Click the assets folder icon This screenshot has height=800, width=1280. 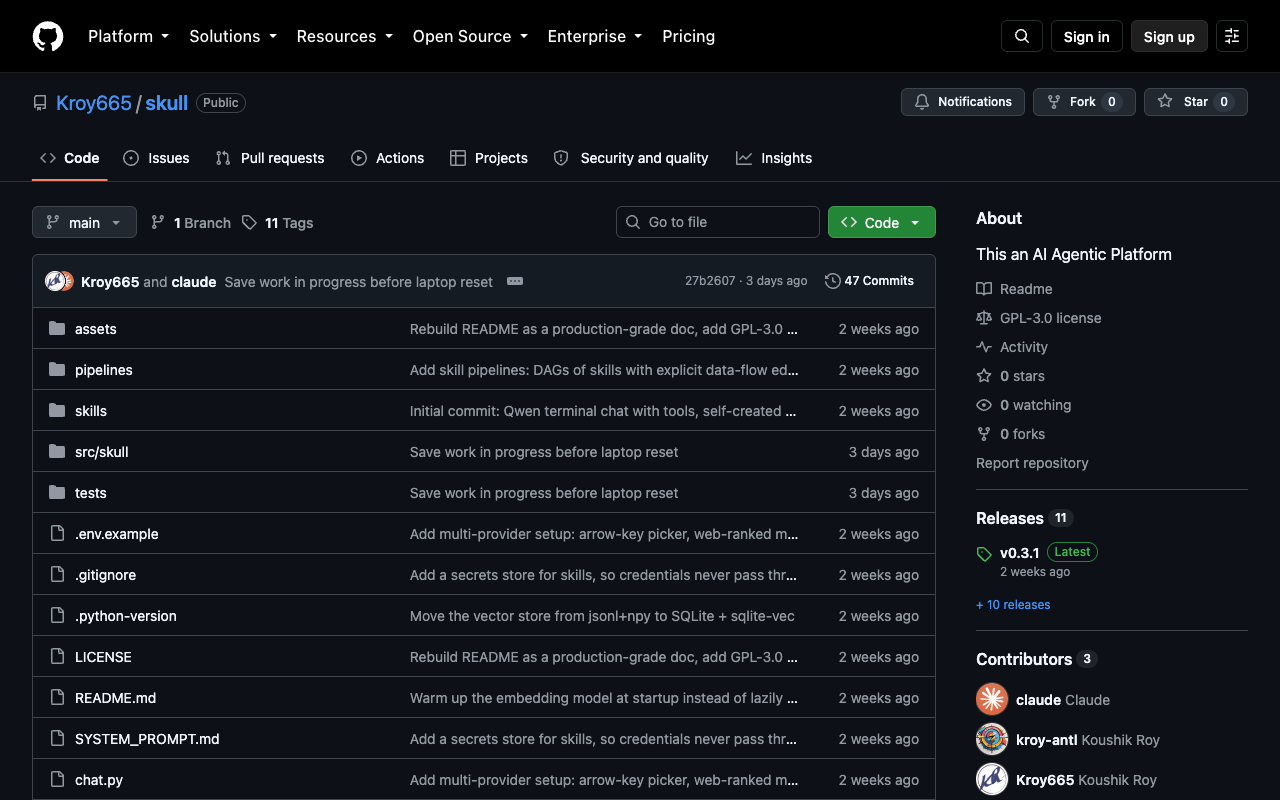pyautogui.click(x=57, y=329)
